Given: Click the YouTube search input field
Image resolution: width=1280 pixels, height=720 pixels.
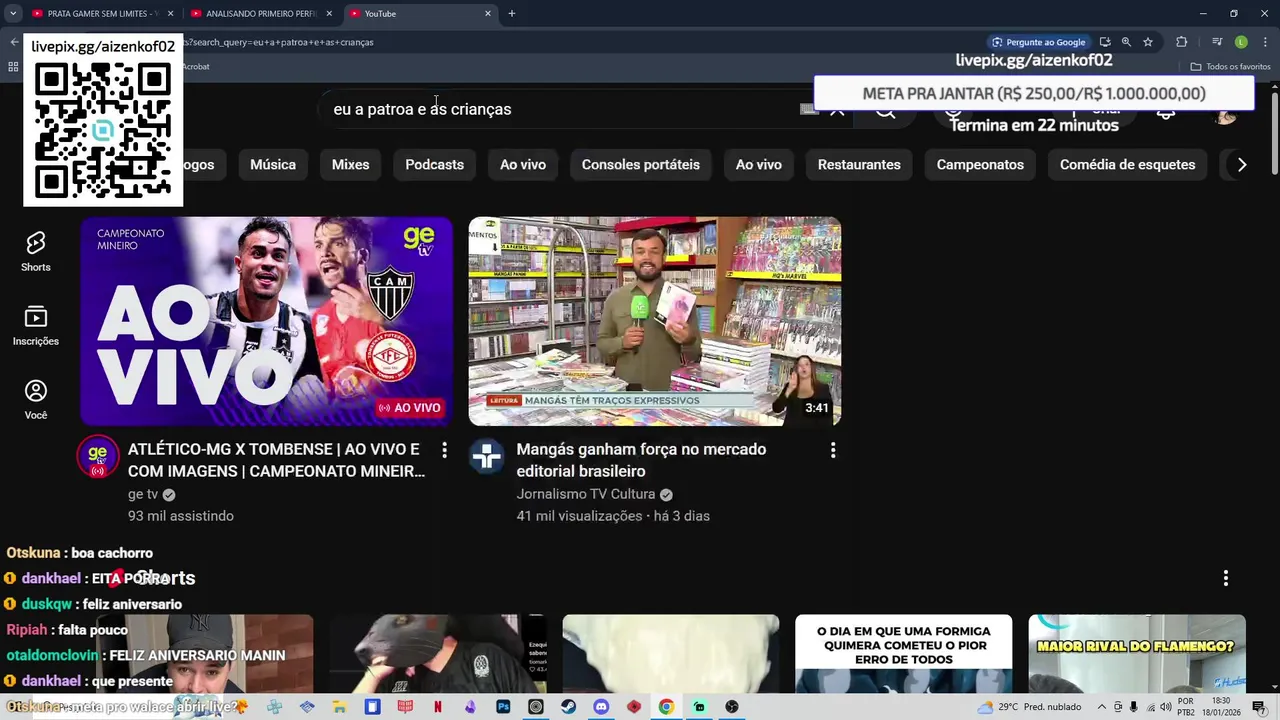Looking at the screenshot, I should click(x=560, y=109).
